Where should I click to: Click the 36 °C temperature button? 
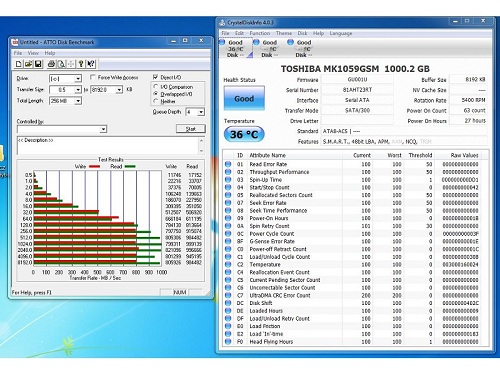pyautogui.click(x=244, y=134)
